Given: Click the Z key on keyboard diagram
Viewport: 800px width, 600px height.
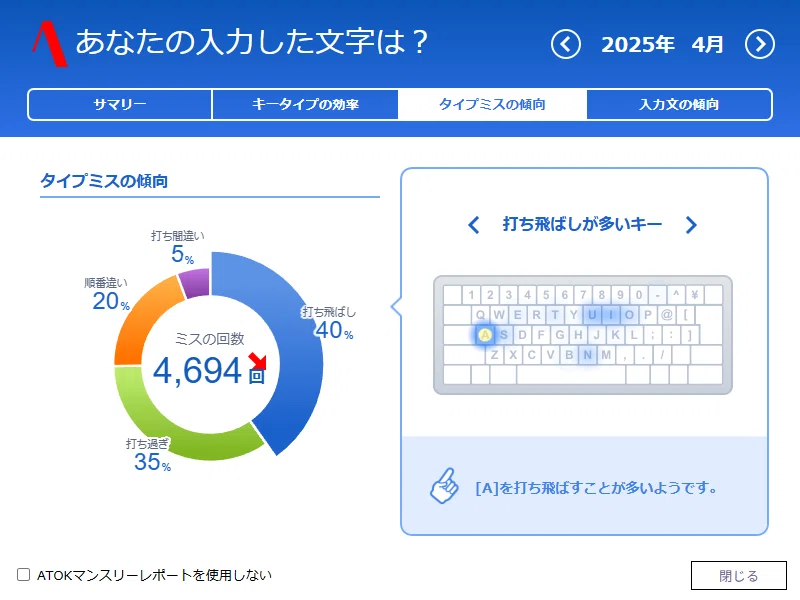Looking at the screenshot, I should click(494, 355).
